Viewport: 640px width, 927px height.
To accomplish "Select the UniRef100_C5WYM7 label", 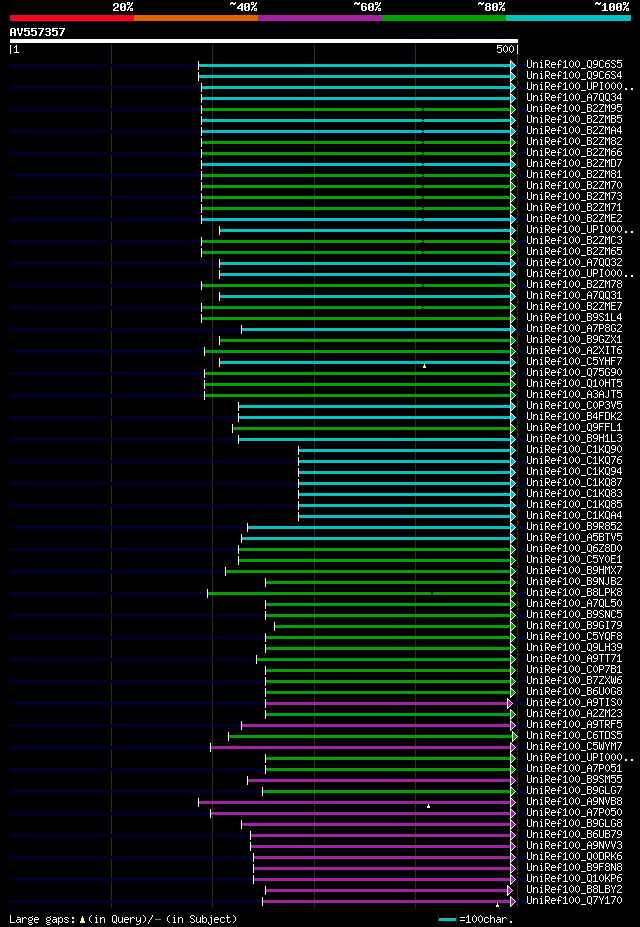I will click(x=574, y=747).
